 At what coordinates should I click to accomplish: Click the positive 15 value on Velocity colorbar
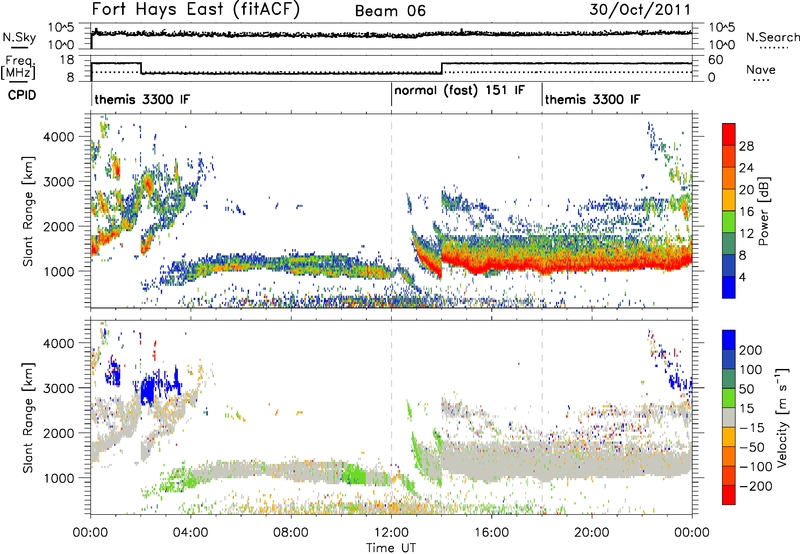pyautogui.click(x=747, y=408)
